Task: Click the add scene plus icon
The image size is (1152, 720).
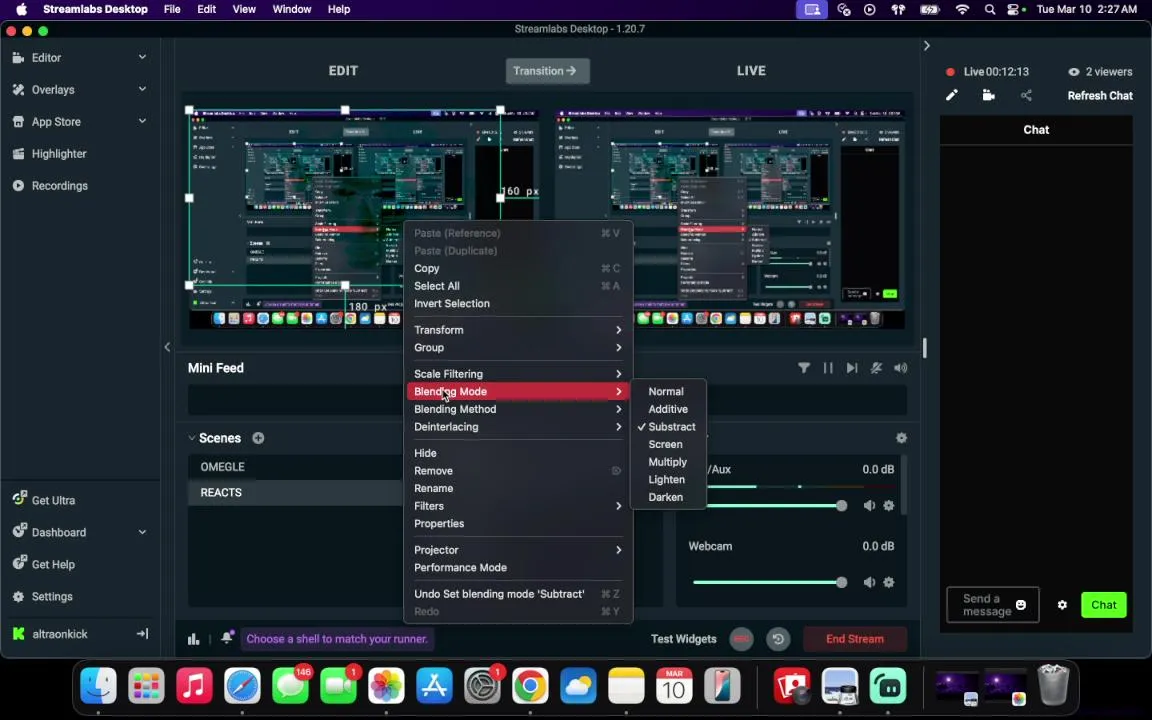Action: pos(258,438)
